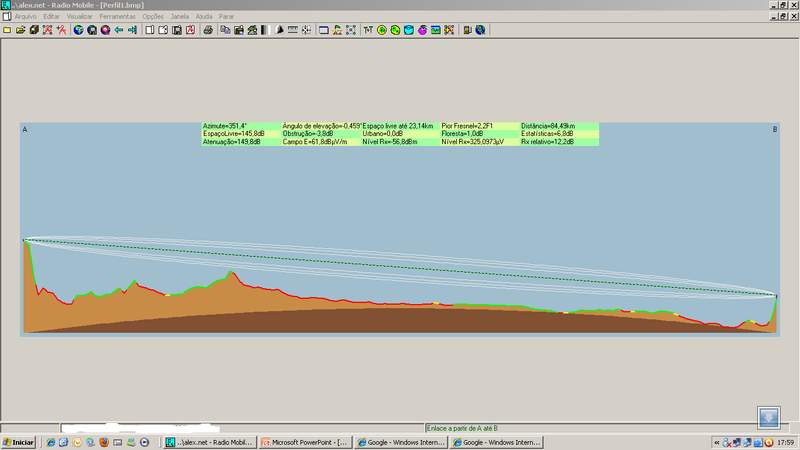Click the Parar menu item
800x450 pixels.
227,17
